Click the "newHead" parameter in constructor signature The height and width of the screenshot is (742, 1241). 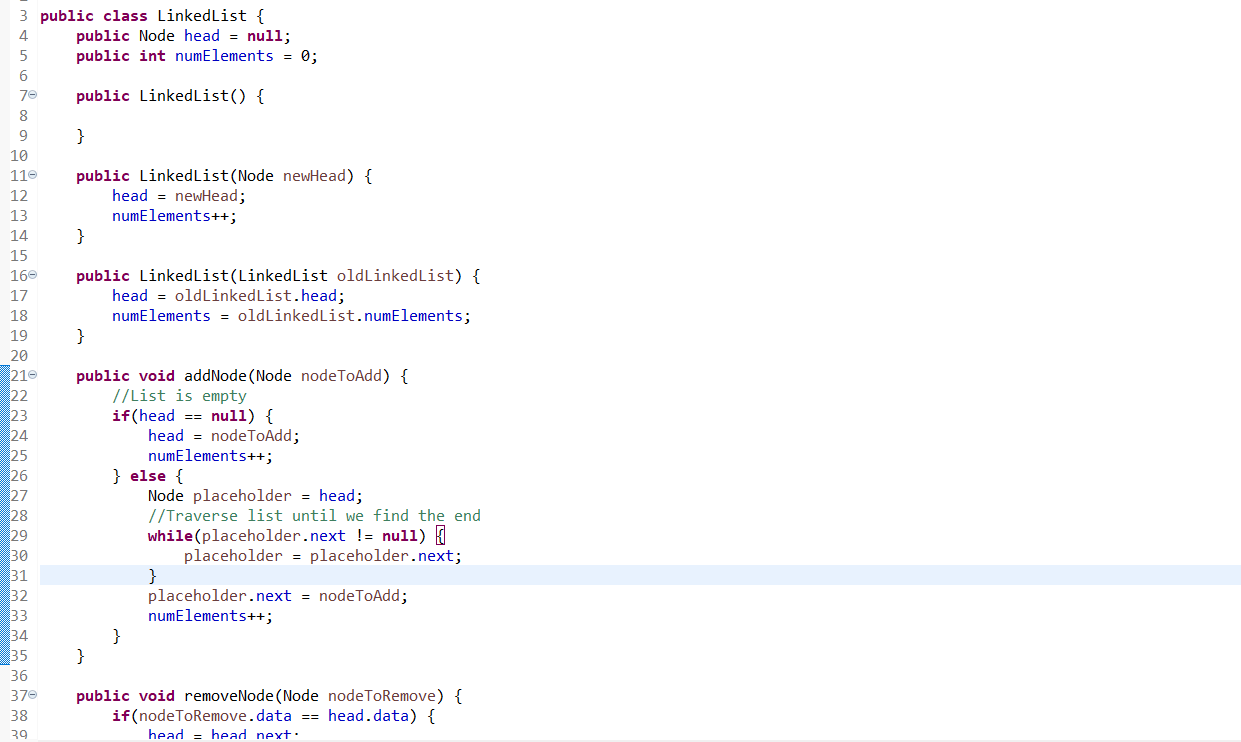click(314, 176)
